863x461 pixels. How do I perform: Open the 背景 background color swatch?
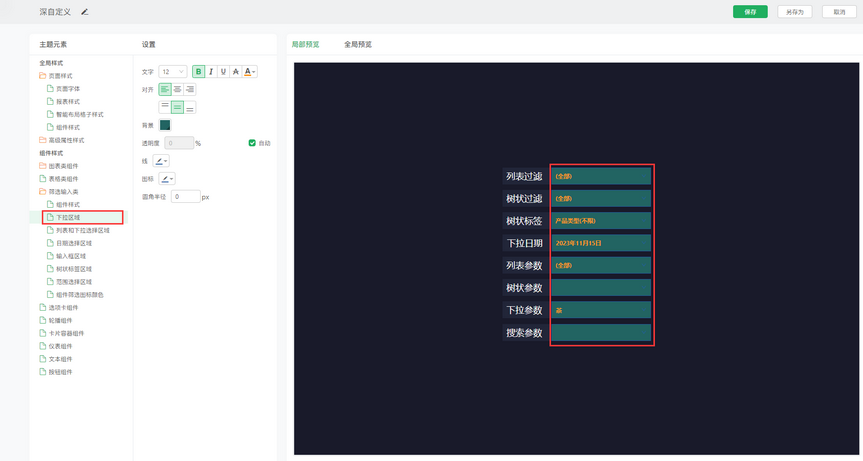coord(165,125)
